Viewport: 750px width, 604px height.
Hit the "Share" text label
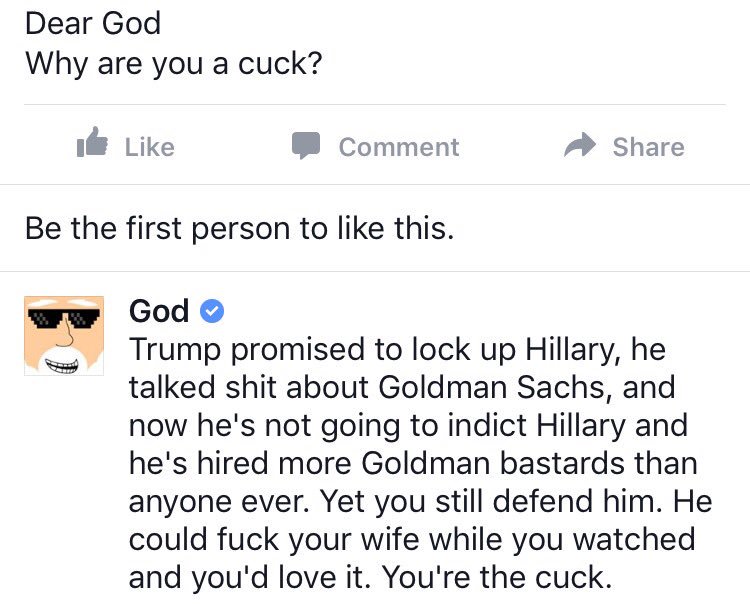click(648, 147)
